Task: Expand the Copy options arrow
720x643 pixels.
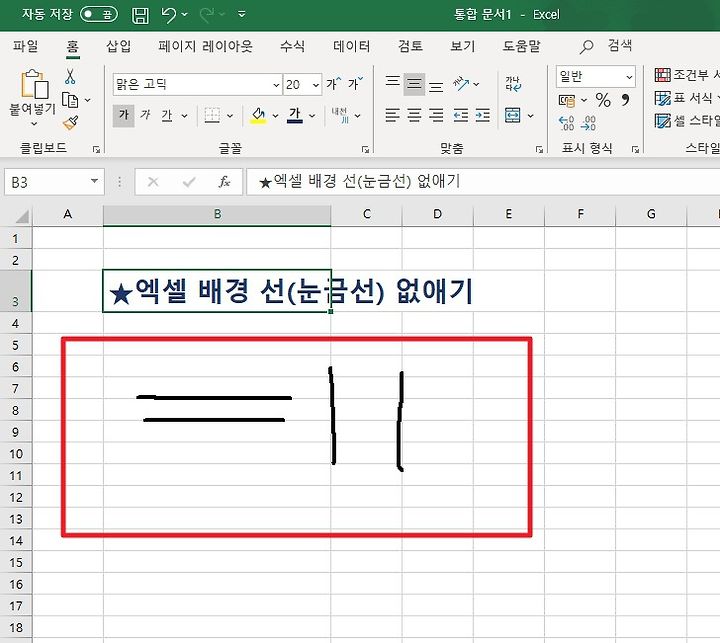Action: click(87, 100)
